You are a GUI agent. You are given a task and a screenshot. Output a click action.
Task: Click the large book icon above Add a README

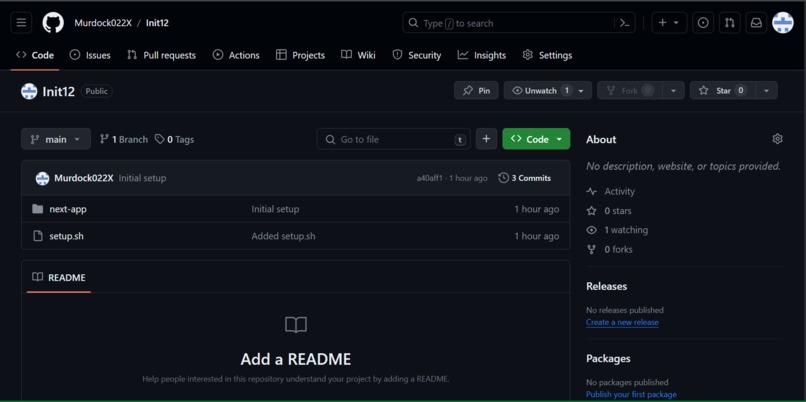(x=296, y=325)
